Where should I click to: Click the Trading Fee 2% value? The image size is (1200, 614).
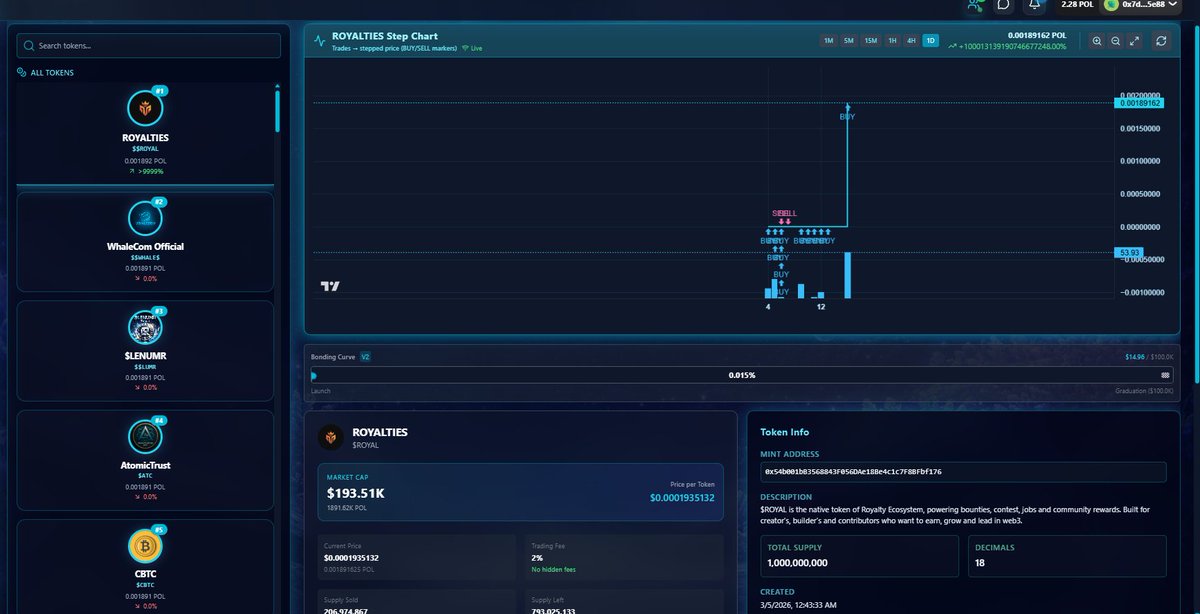point(537,558)
